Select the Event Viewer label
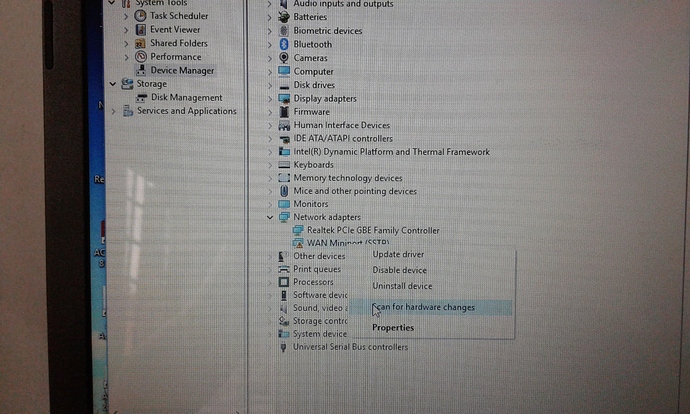The width and height of the screenshot is (690, 414). [x=175, y=29]
